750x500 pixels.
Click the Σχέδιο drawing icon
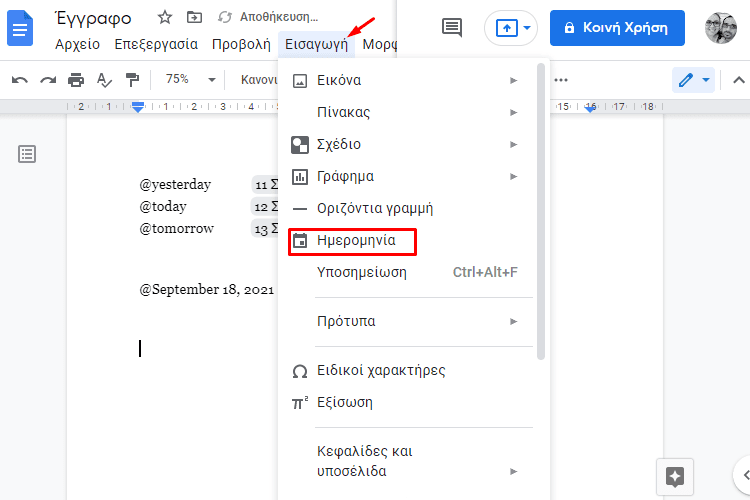pyautogui.click(x=300, y=144)
